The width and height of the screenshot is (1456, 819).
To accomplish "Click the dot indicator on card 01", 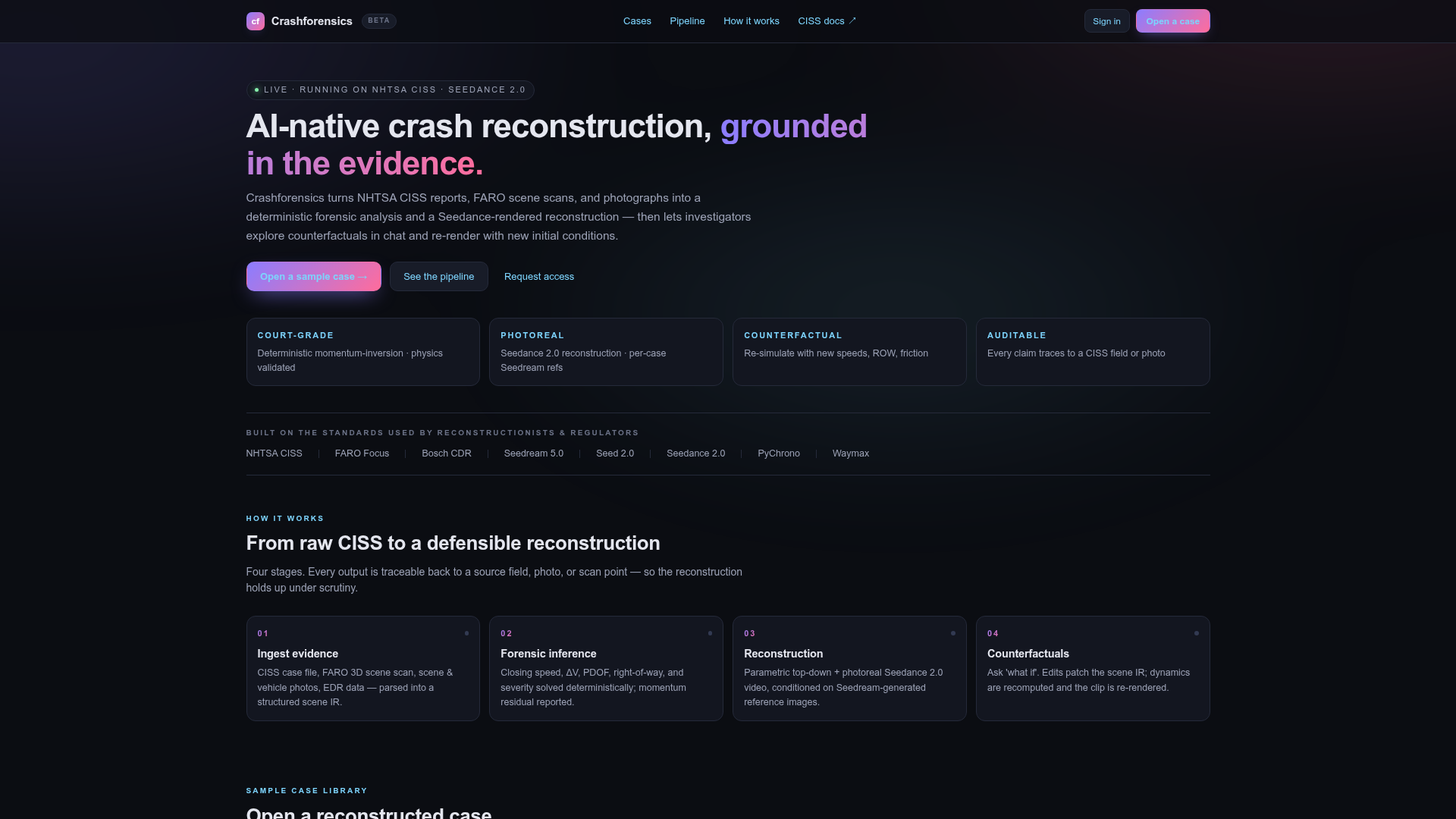I will (x=466, y=633).
